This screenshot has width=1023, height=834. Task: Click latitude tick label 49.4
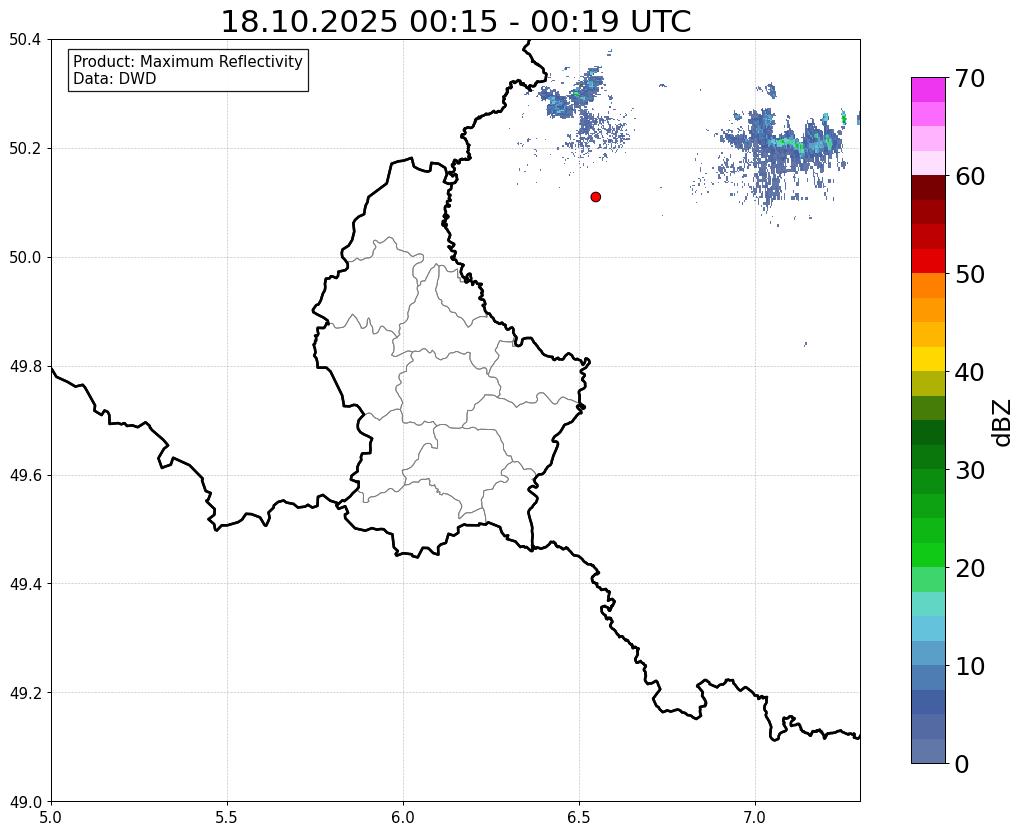[25, 584]
